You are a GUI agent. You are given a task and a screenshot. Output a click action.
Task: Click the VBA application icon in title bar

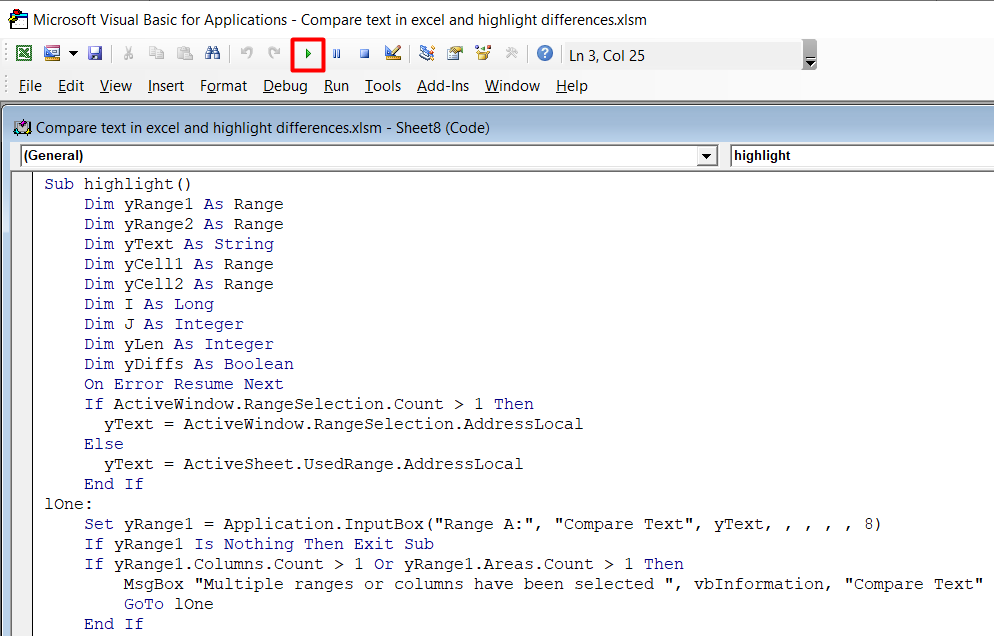pos(18,20)
